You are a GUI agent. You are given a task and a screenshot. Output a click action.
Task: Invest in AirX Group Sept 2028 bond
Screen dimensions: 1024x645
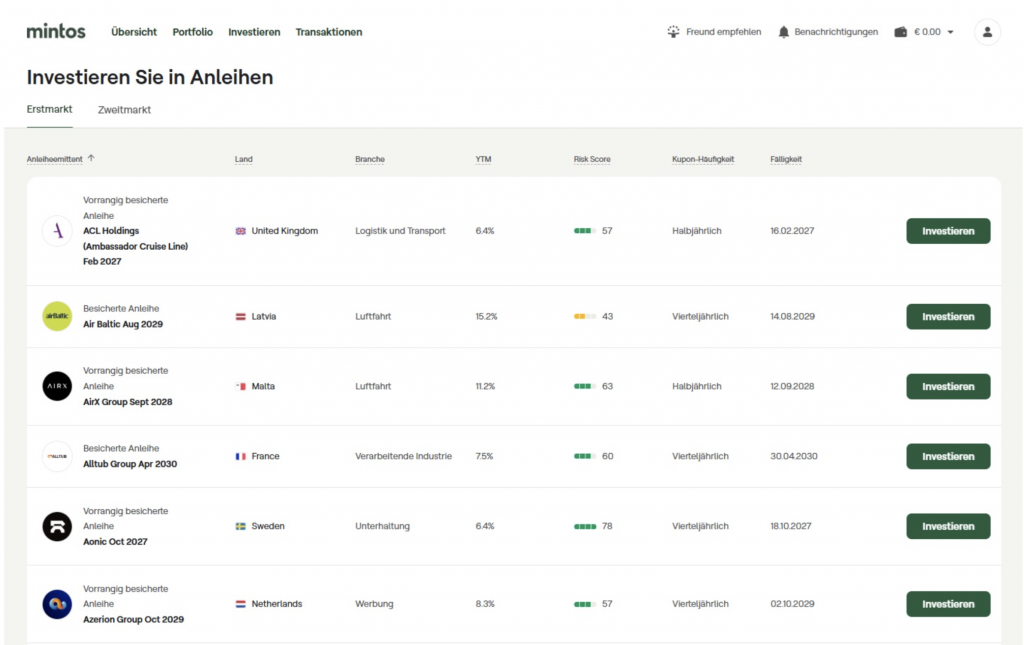(948, 386)
